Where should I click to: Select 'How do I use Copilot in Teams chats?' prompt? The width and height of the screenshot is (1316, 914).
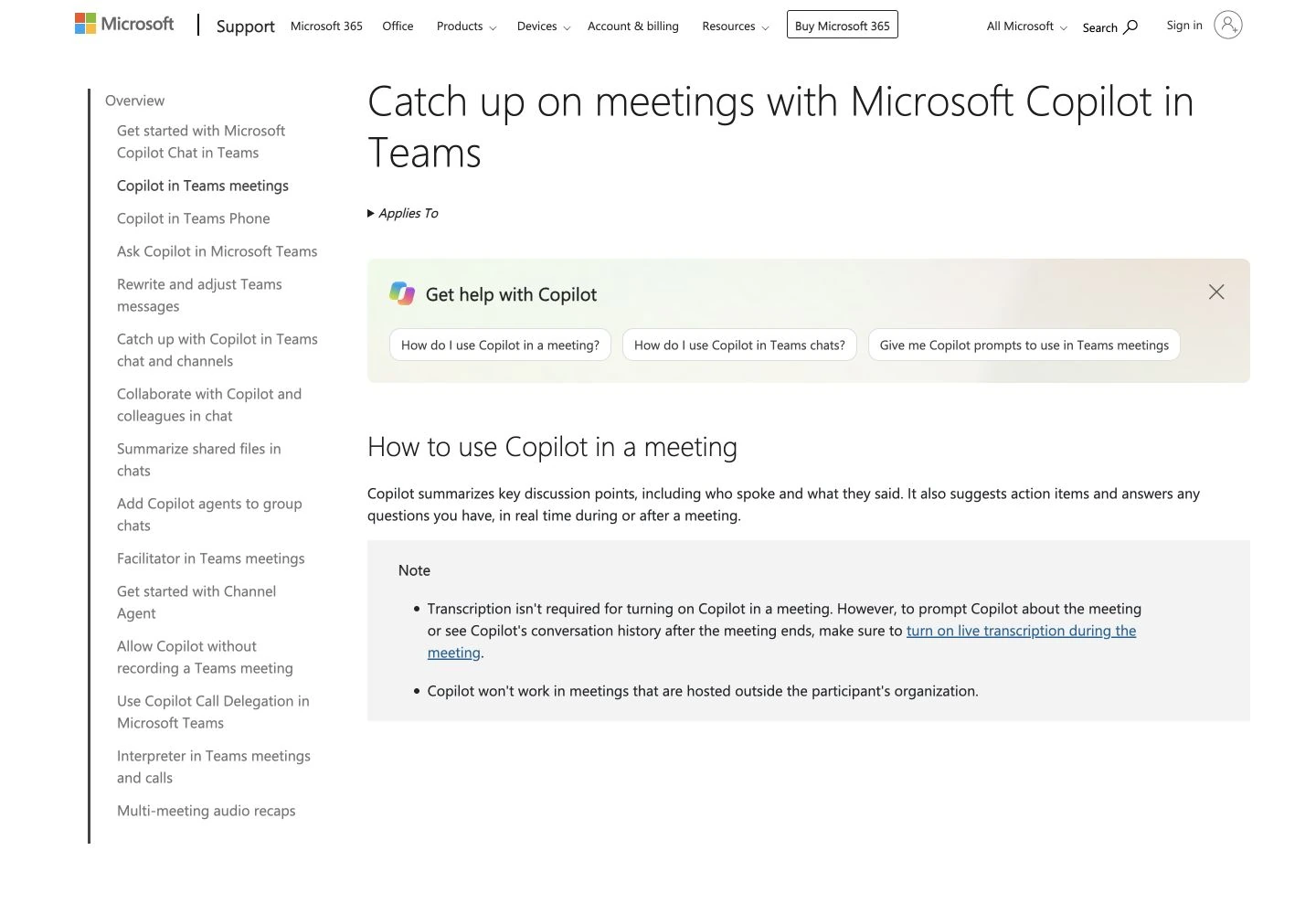coord(739,345)
